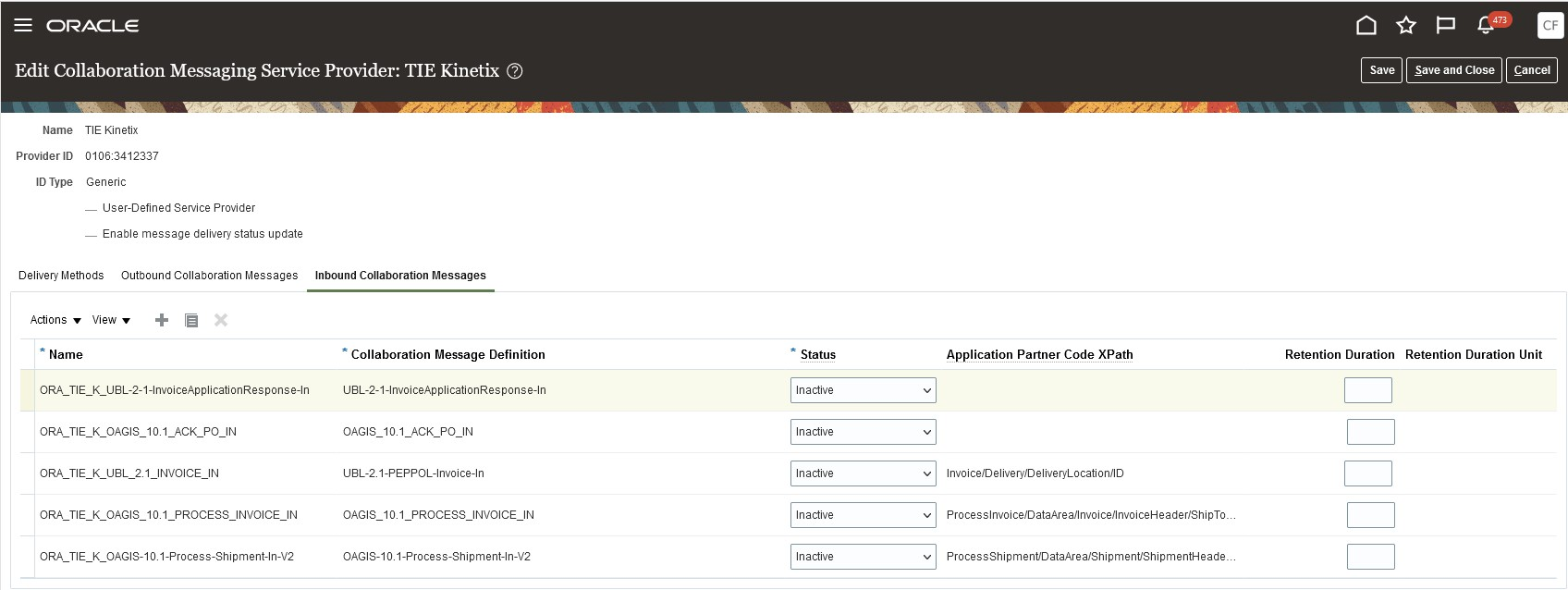The image size is (1568, 590).
Task: Toggle User-Defined Service Provider checkbox
Action: pos(92,209)
